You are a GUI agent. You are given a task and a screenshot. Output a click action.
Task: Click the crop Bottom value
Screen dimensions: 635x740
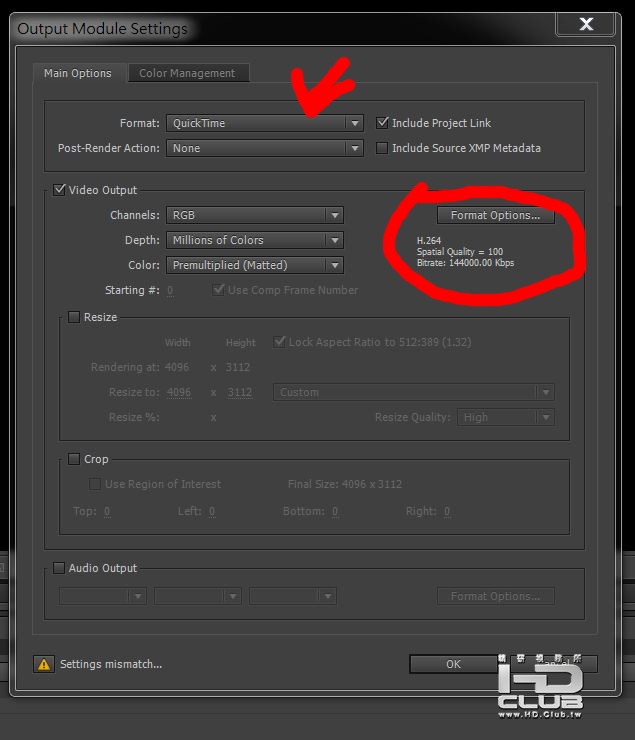click(335, 512)
